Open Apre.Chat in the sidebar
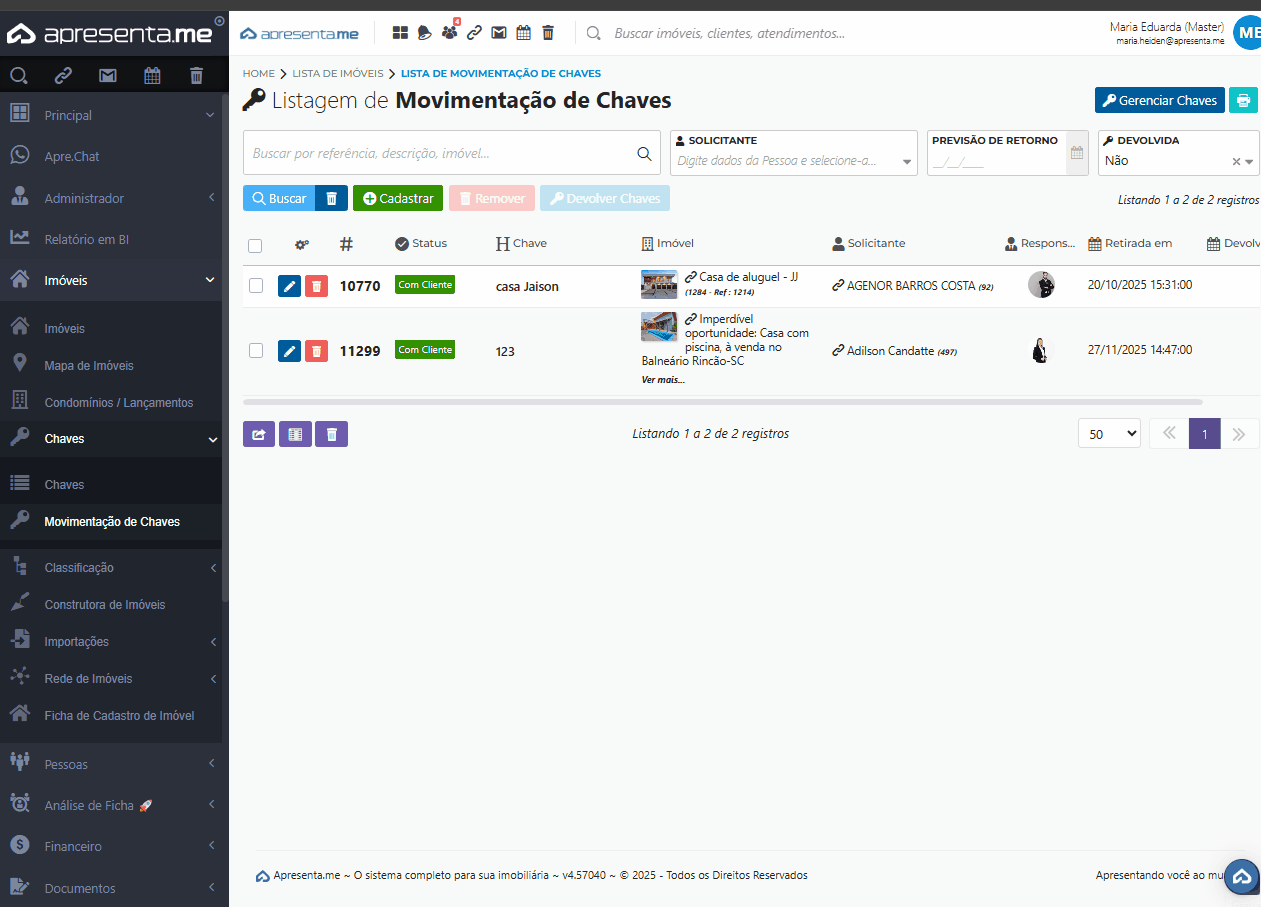Image resolution: width=1261 pixels, height=907 pixels. click(x=72, y=157)
